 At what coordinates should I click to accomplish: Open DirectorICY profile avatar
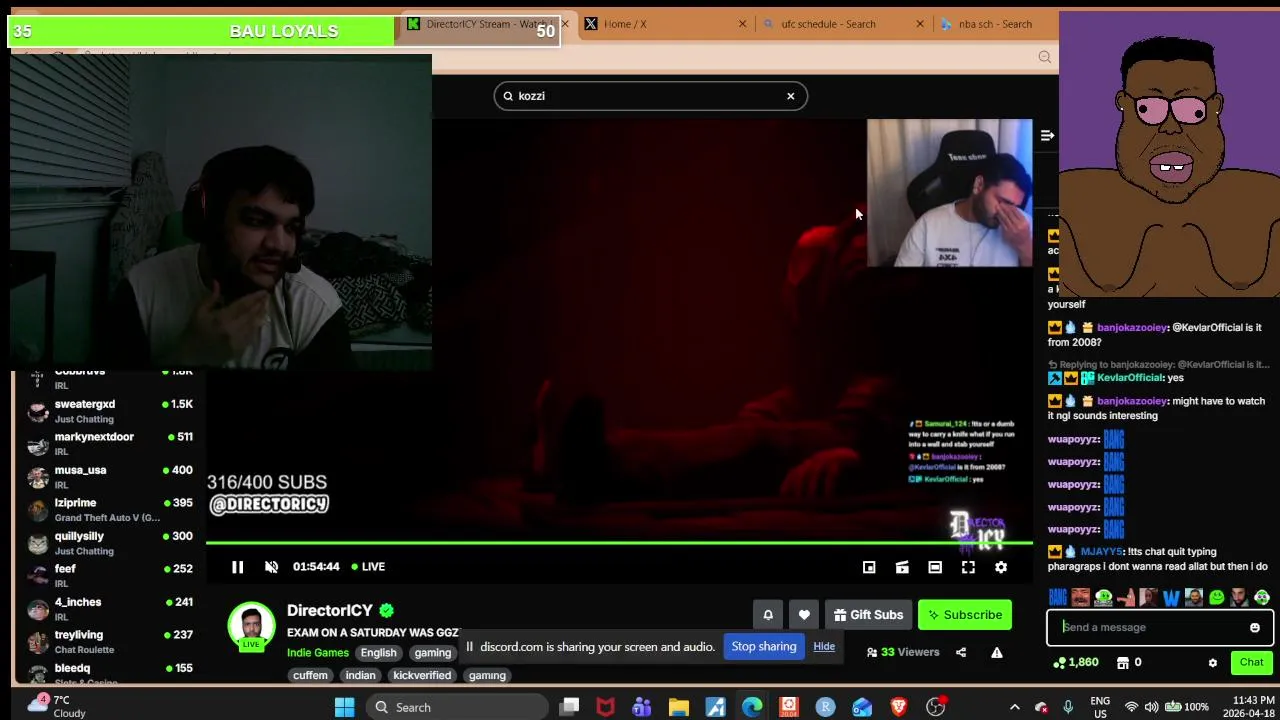click(251, 626)
